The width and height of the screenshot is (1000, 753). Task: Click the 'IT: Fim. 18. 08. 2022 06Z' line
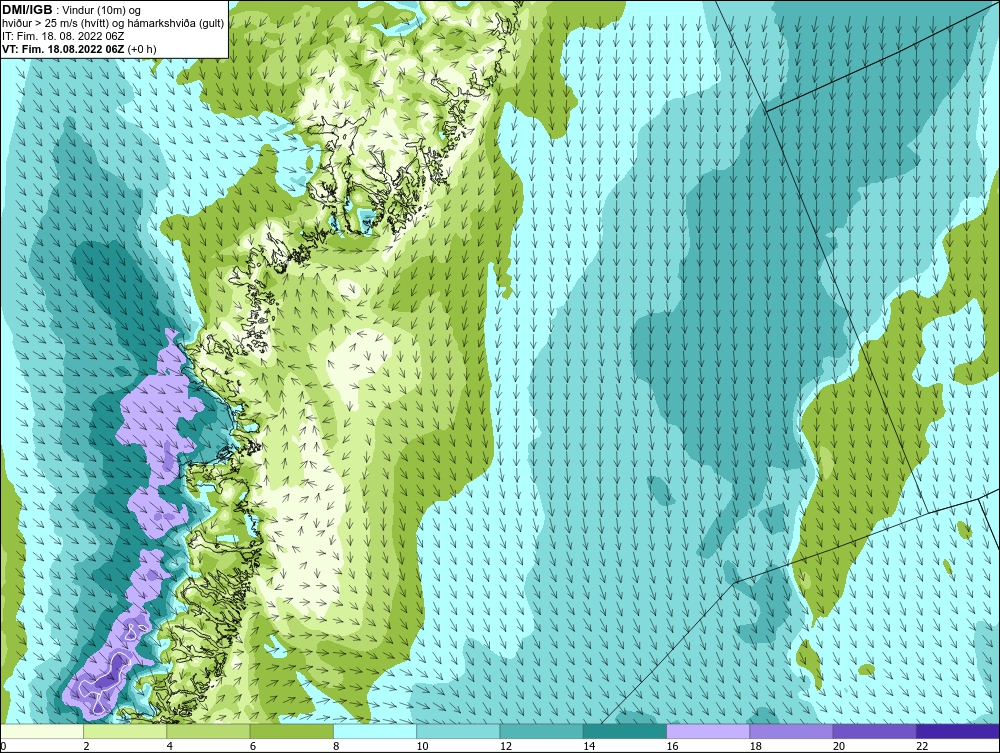click(x=63, y=36)
